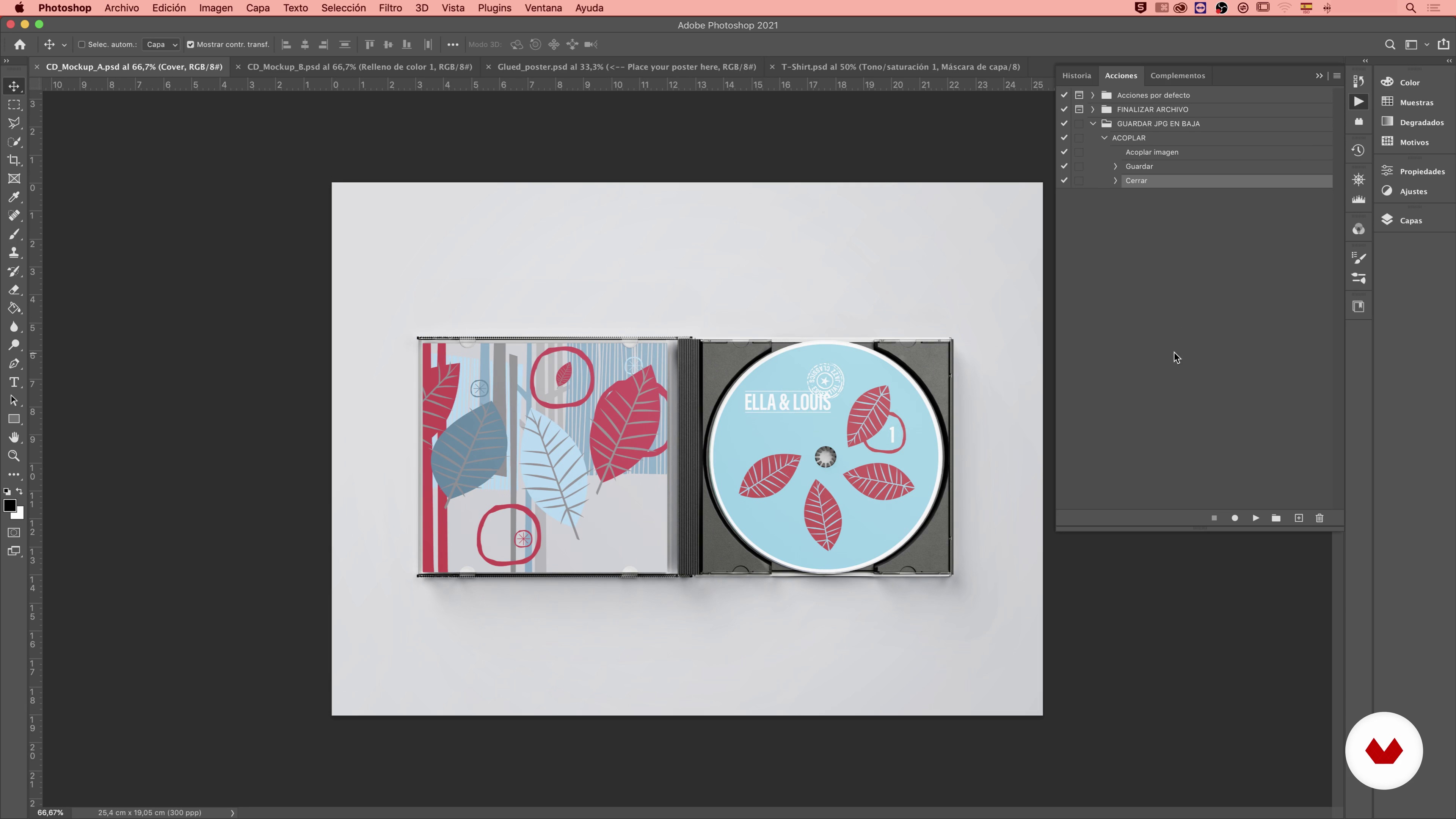The width and height of the screenshot is (1456, 819).
Task: Toggle the checkmark for Cerrar step
Action: click(x=1064, y=180)
